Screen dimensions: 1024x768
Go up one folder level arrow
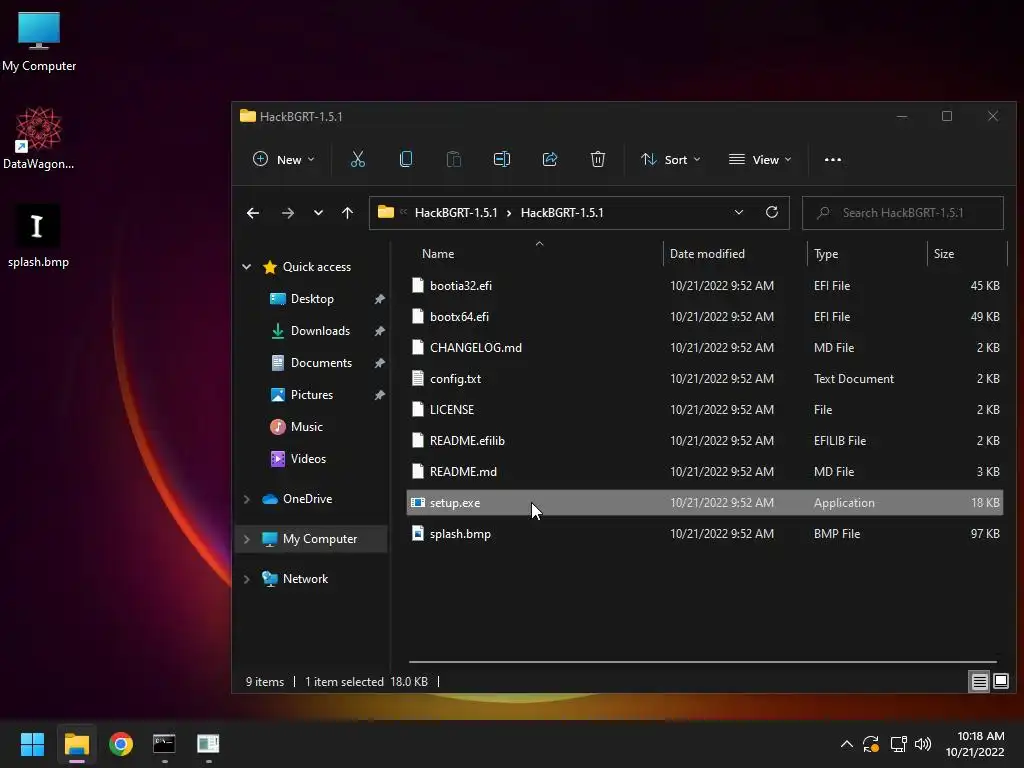coord(347,213)
